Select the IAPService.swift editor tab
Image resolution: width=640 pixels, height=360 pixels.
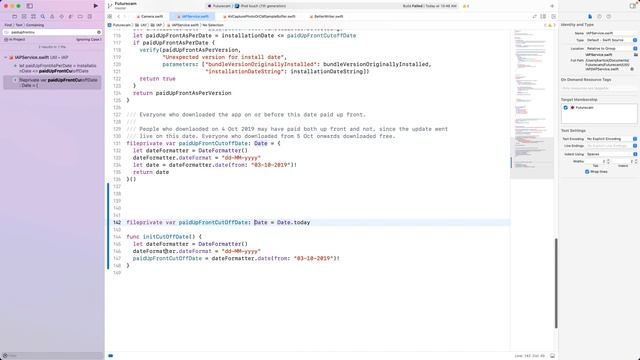click(x=193, y=16)
